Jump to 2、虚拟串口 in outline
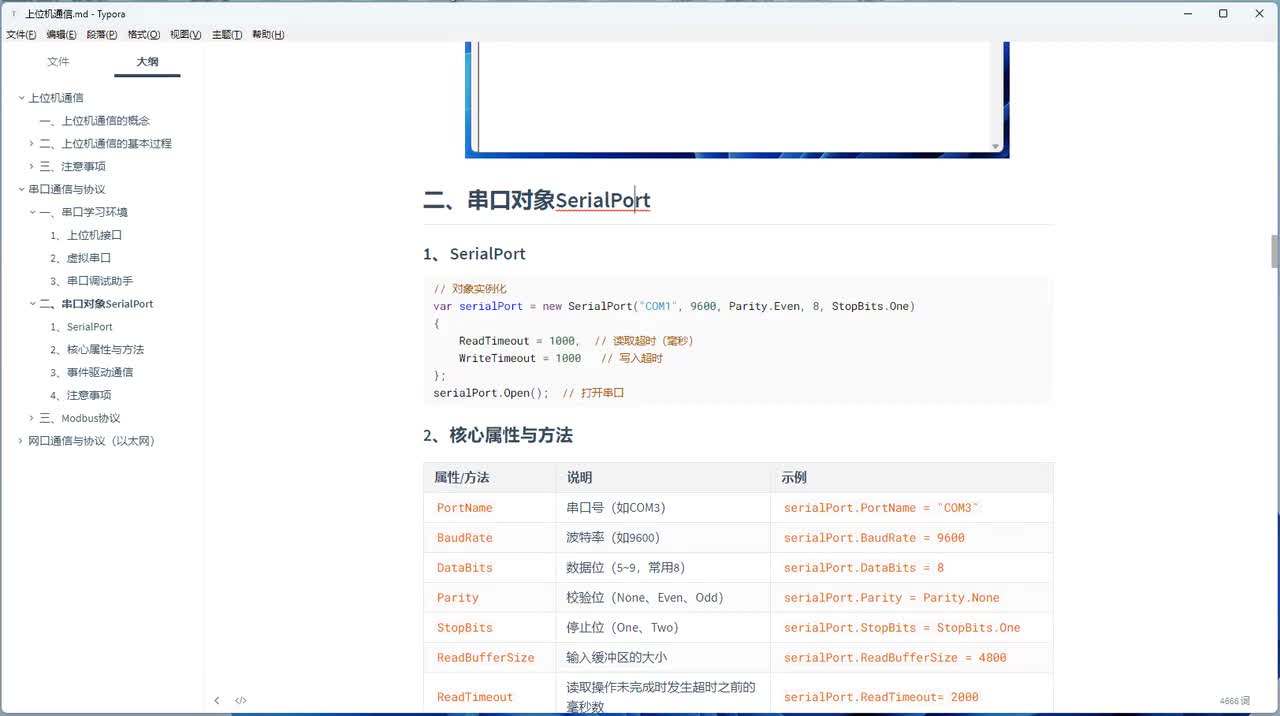This screenshot has width=1280, height=716. pos(81,258)
